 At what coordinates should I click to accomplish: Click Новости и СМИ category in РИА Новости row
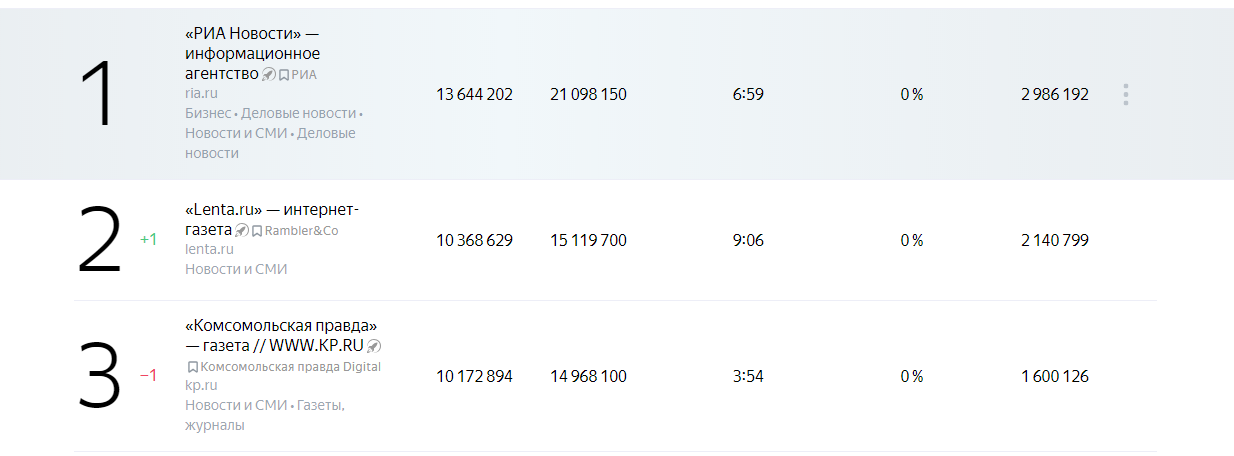(235, 133)
